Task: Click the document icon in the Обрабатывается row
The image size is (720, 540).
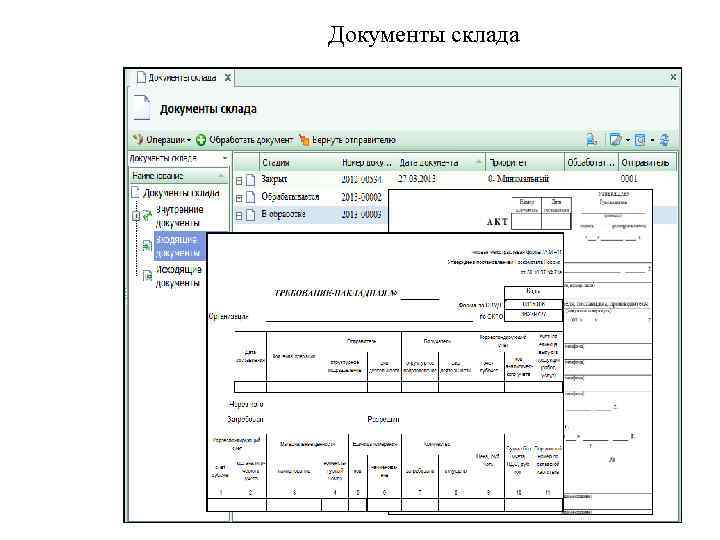Action: (x=251, y=197)
